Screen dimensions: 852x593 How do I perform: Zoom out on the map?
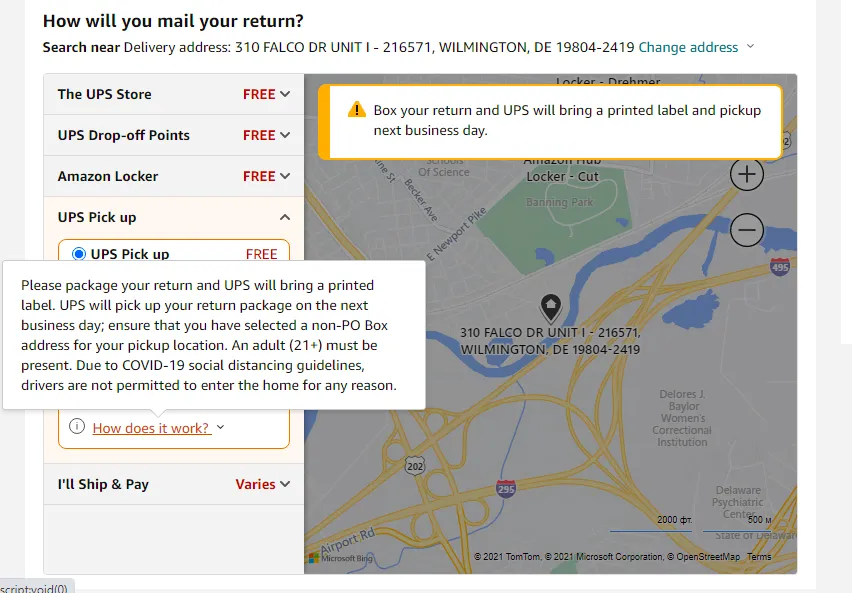746,231
